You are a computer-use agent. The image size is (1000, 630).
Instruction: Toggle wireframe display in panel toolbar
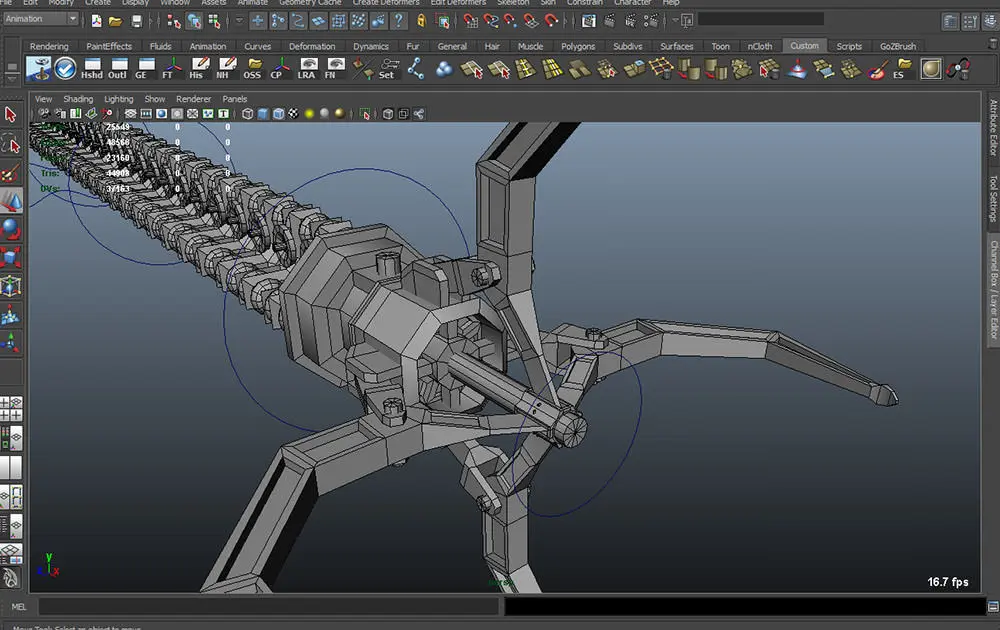coord(250,114)
